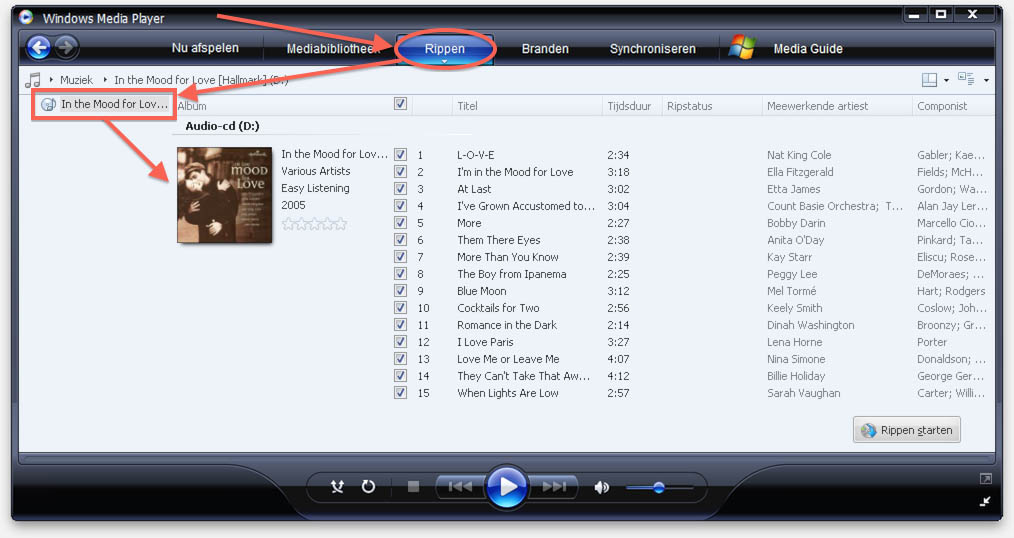Uncheck track 2 I'm in the Mood for Love
1014x538 pixels.
pyautogui.click(x=400, y=171)
